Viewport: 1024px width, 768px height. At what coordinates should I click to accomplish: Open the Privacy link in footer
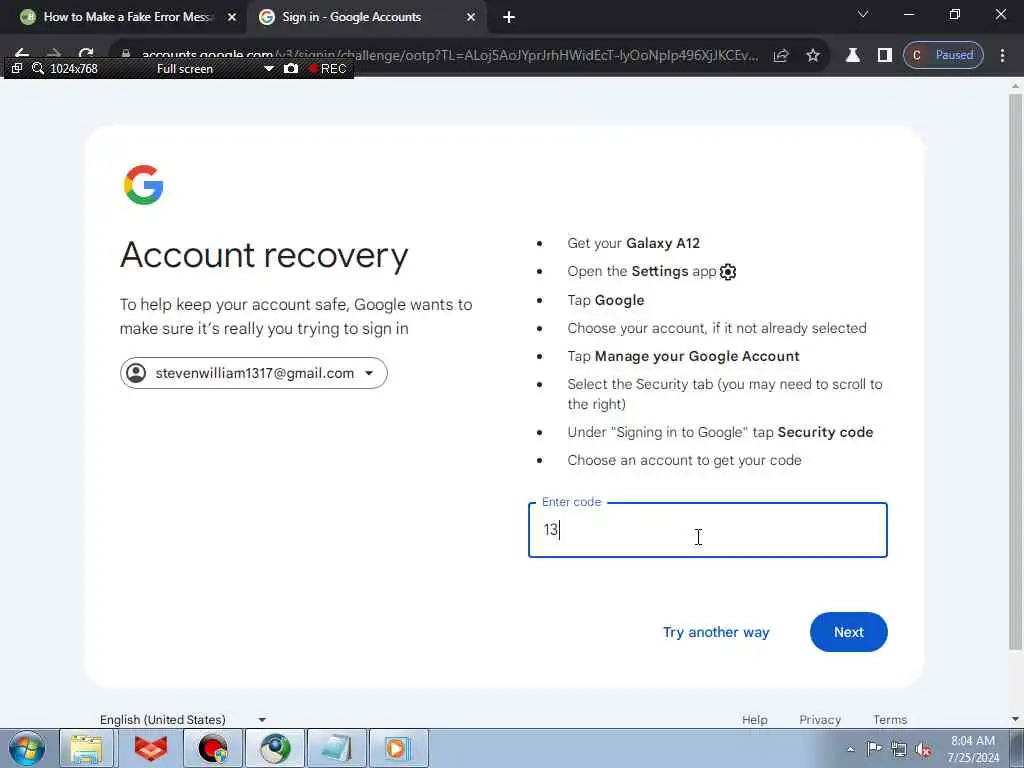[x=820, y=719]
